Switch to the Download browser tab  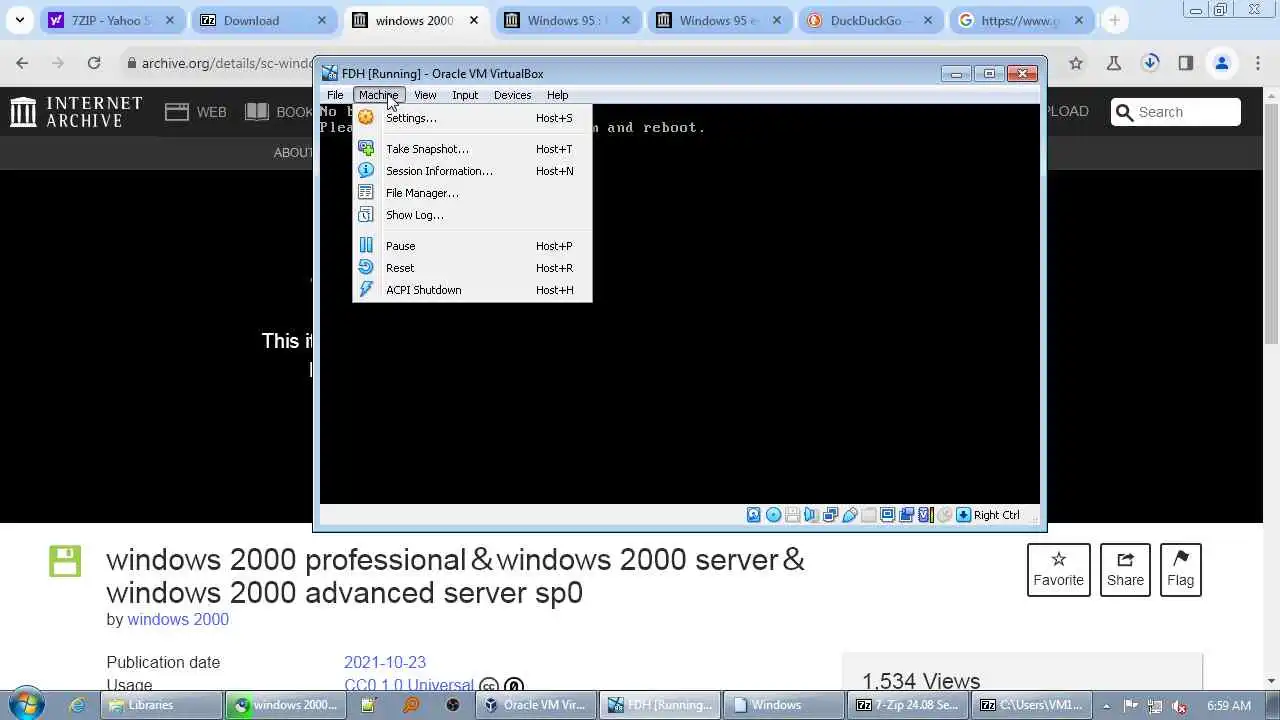(x=264, y=20)
